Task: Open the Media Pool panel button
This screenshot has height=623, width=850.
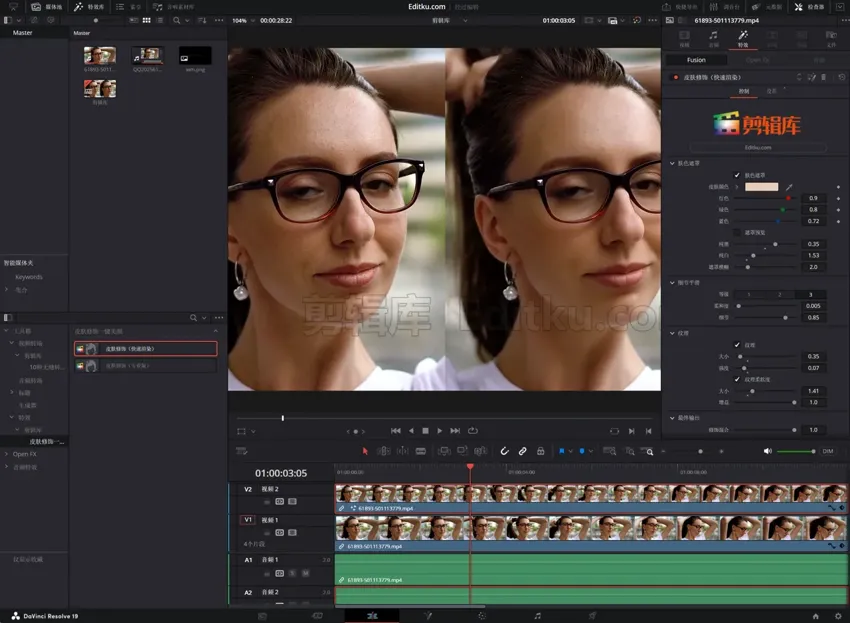Action: 46,7
